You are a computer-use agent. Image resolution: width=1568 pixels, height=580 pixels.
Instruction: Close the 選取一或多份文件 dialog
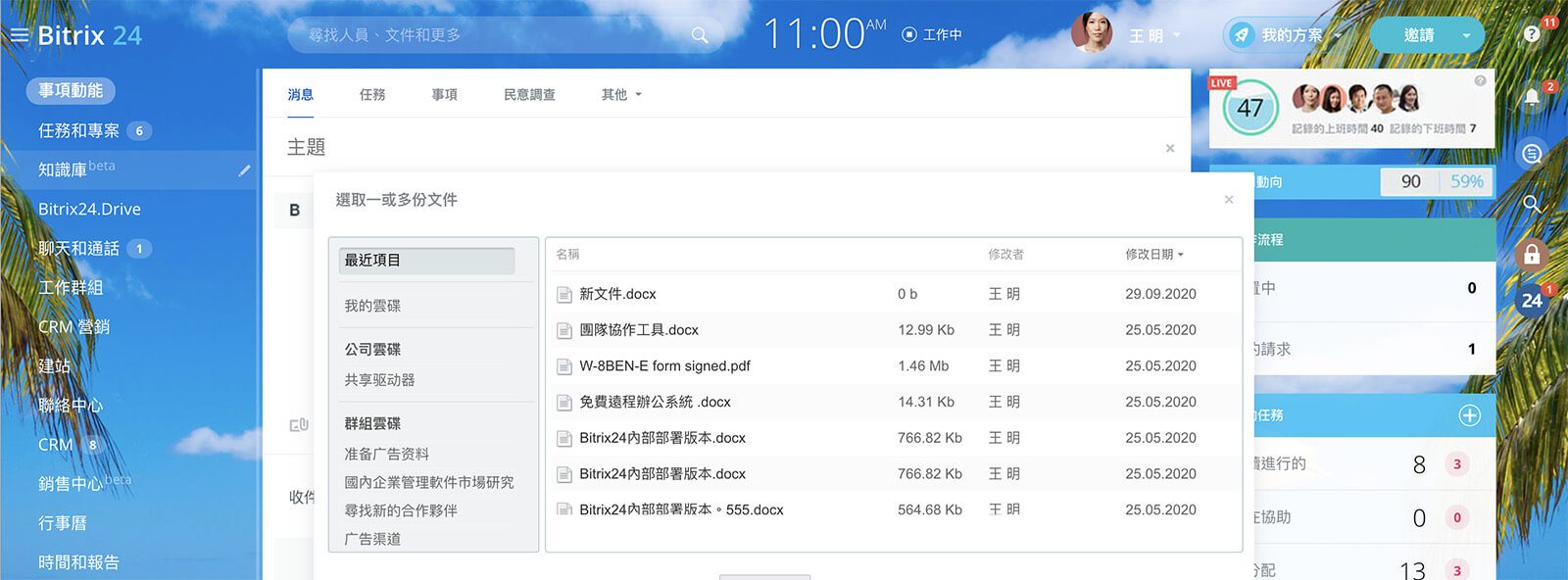1229,199
